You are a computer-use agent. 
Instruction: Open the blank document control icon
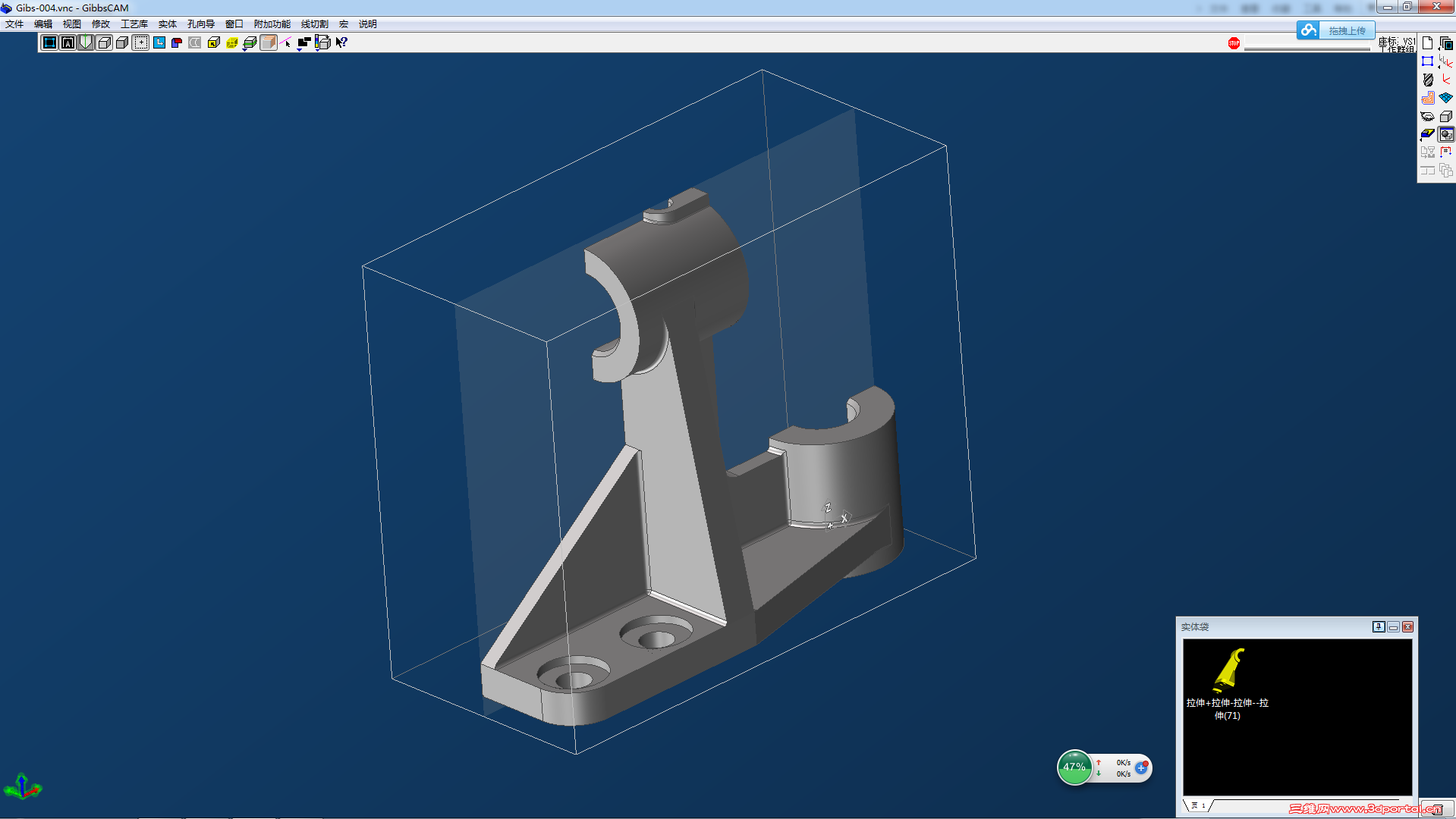pyautogui.click(x=1427, y=43)
